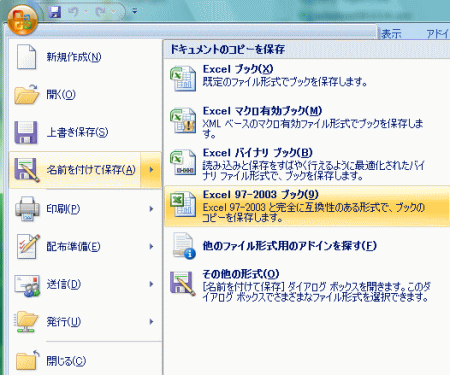The width and height of the screenshot is (450, 375).
Task: Click the floppy disk icon for 上書き保存
Action: [26, 132]
